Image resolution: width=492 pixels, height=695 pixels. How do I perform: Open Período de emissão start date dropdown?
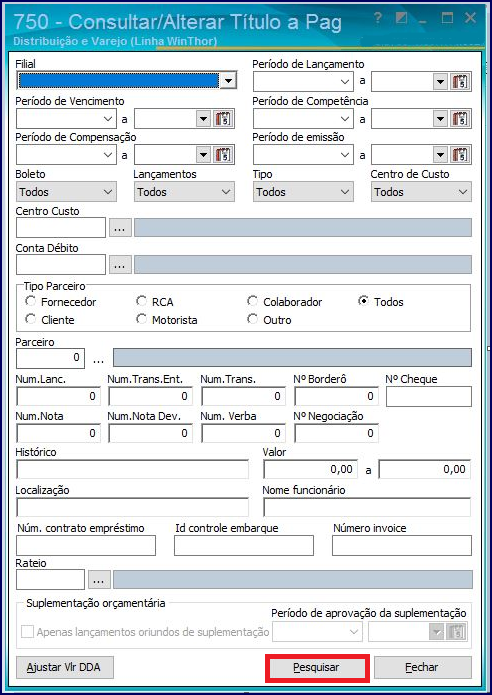click(345, 155)
